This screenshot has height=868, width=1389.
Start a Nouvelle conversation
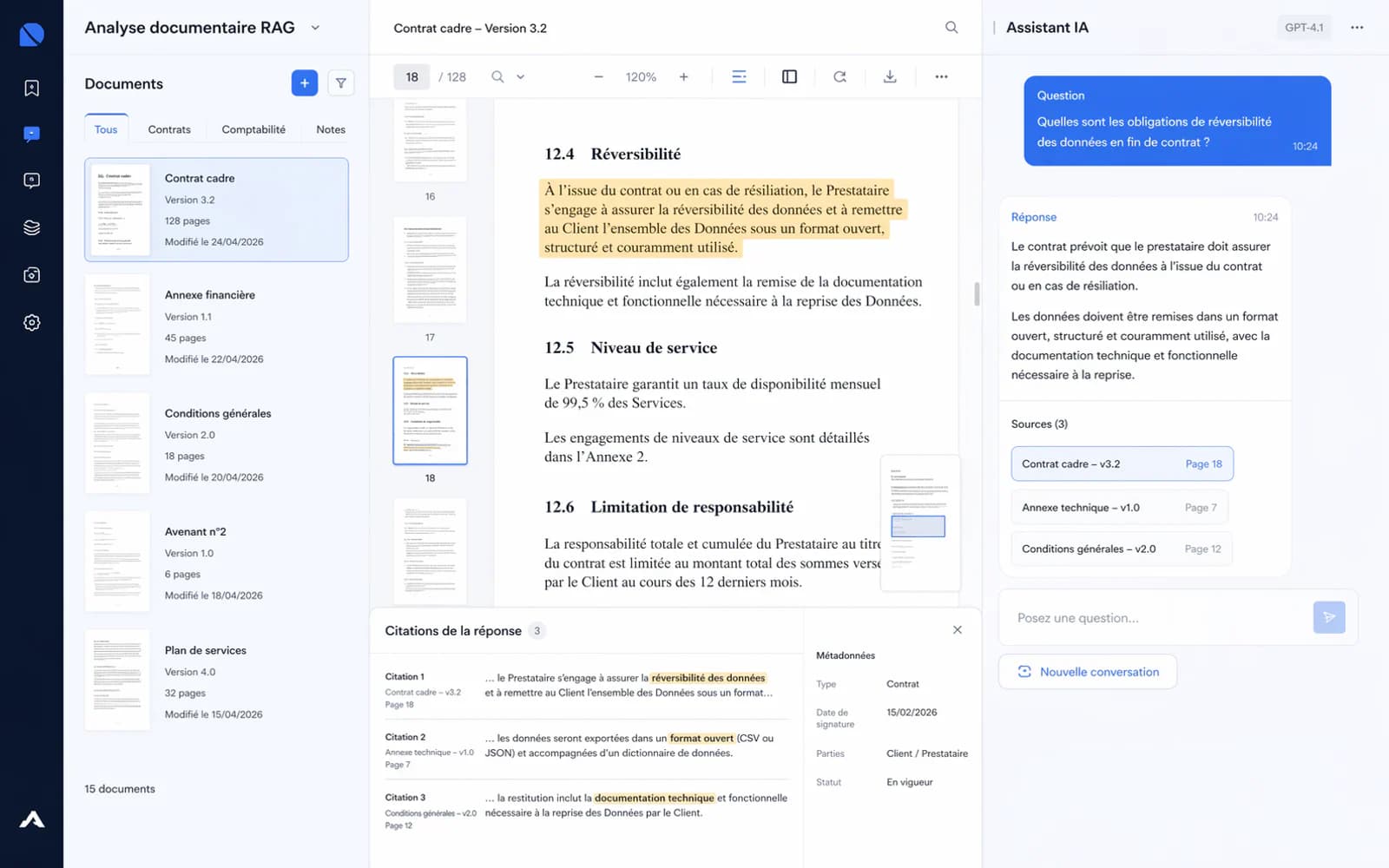pyautogui.click(x=1088, y=672)
